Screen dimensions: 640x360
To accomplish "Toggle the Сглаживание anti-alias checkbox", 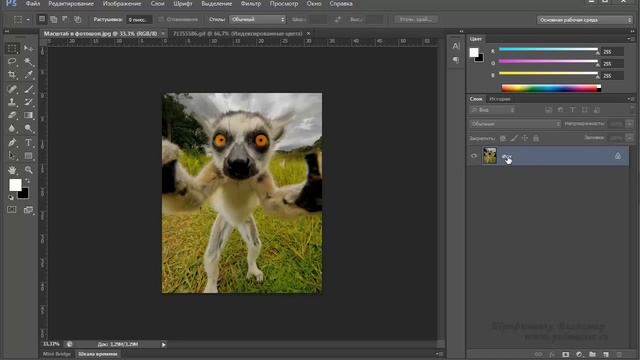I will point(161,19).
